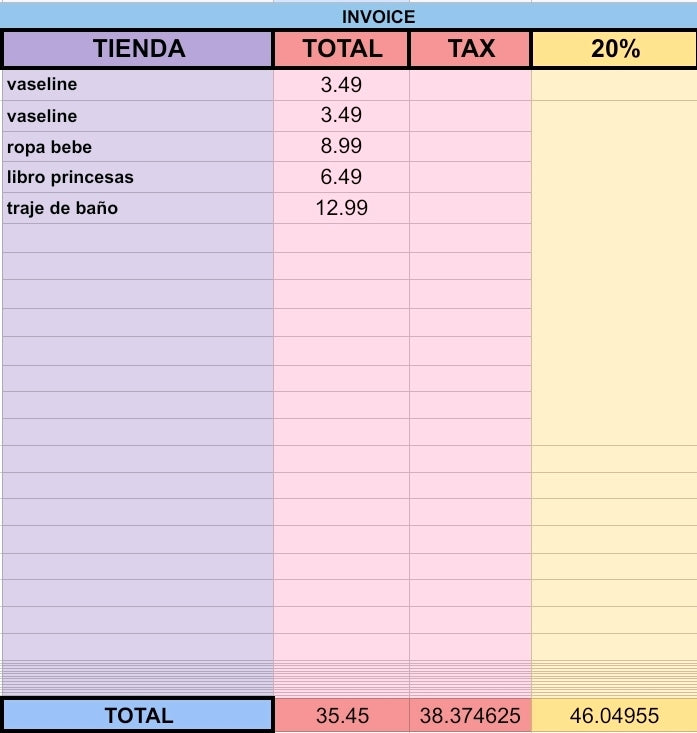
Task: Select the TAX header cell
Action: tap(470, 49)
